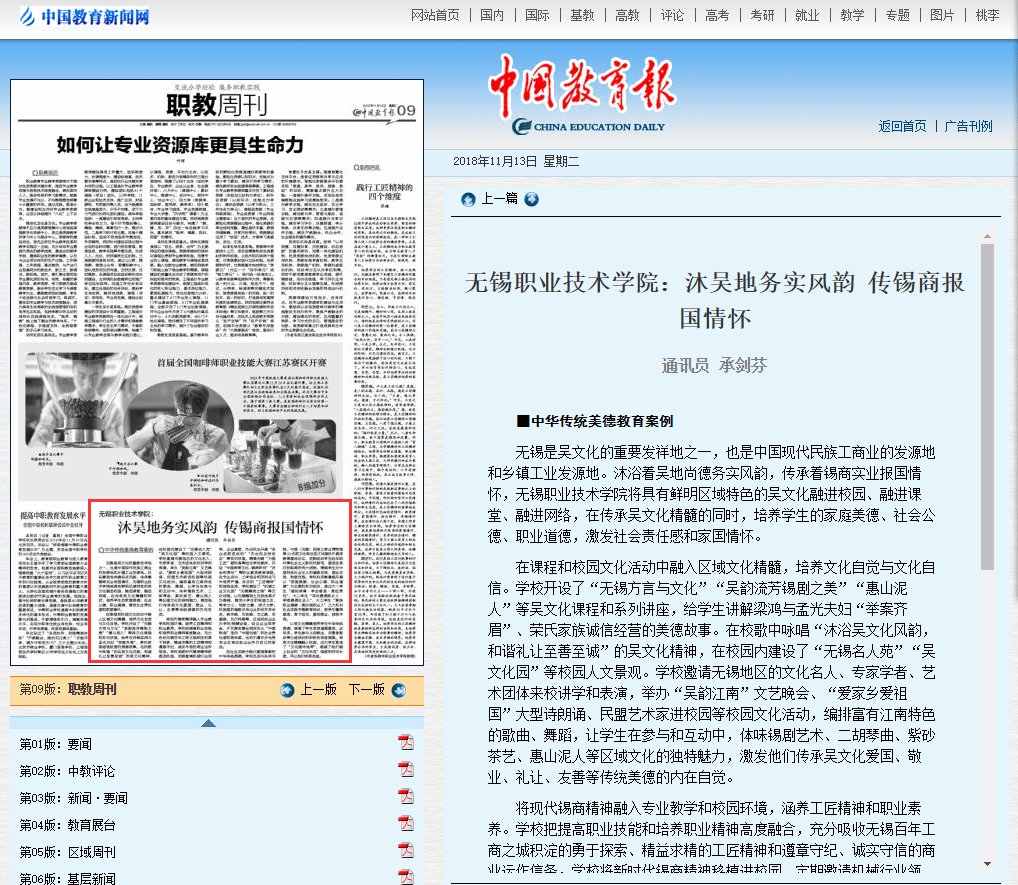The width and height of the screenshot is (1018, 885).
Task: Download PDF for 第03版 新闻·要闻
Action: [406, 797]
